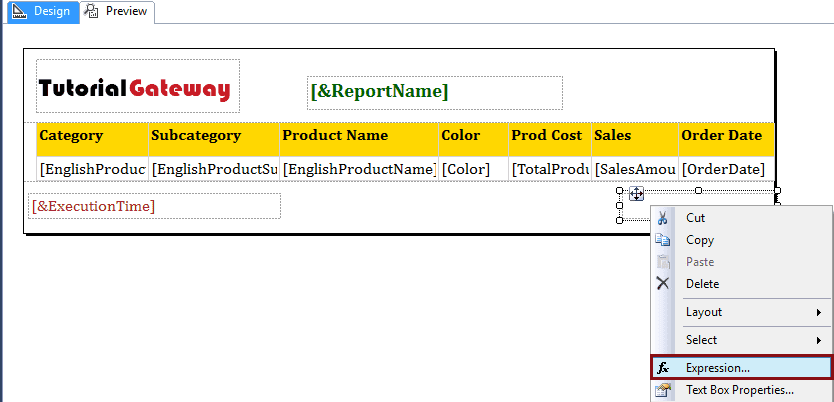Click the Paste clipboard icon
Image resolution: width=834 pixels, height=402 pixels.
click(663, 262)
